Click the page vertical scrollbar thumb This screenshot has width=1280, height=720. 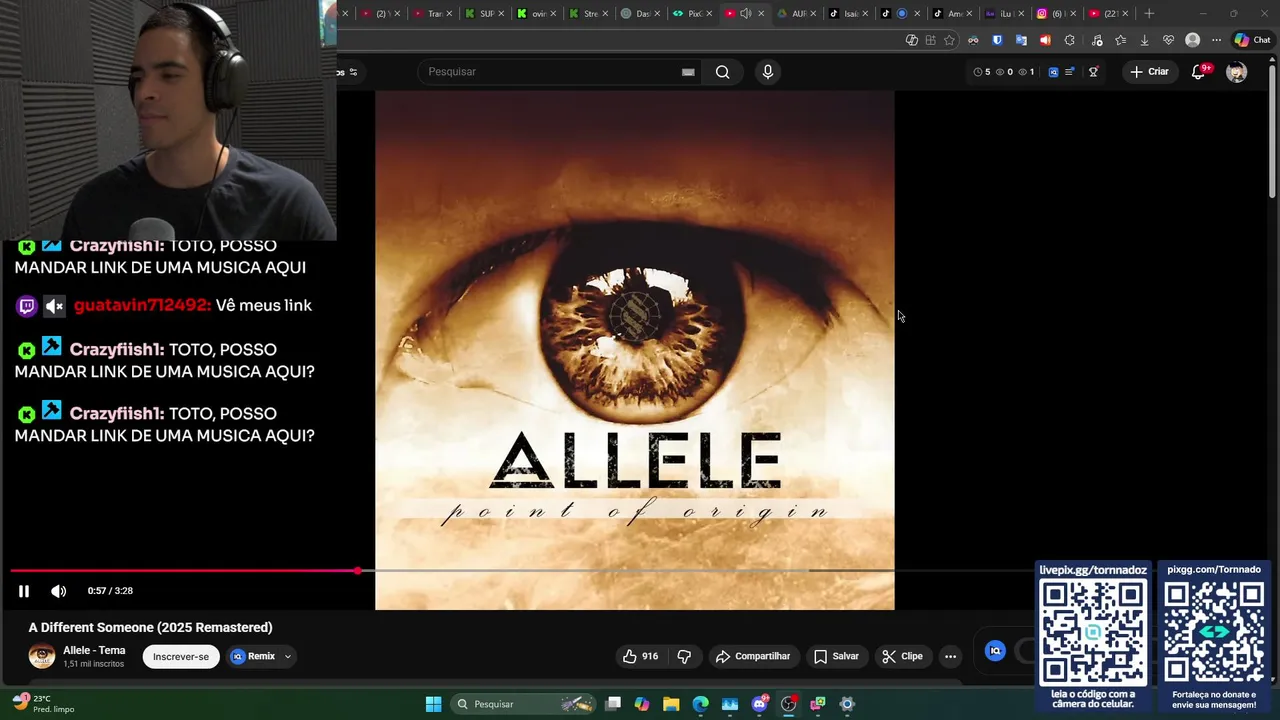(x=1271, y=130)
